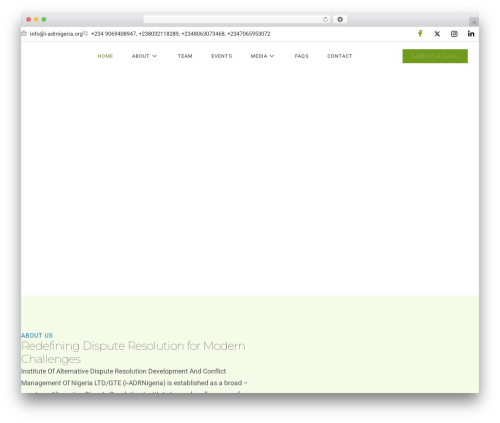
Task: Click the phone numbers text in top bar
Action: tap(180, 34)
